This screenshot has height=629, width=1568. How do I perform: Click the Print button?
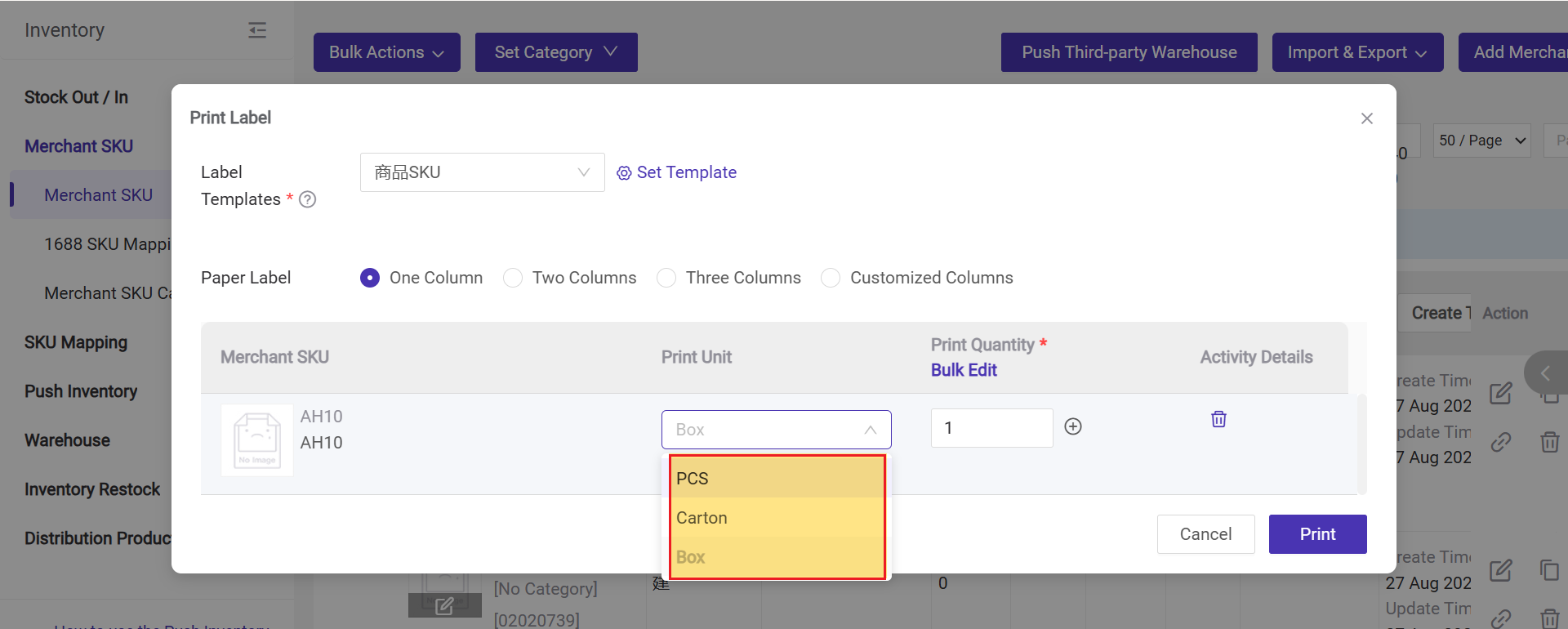[x=1317, y=534]
